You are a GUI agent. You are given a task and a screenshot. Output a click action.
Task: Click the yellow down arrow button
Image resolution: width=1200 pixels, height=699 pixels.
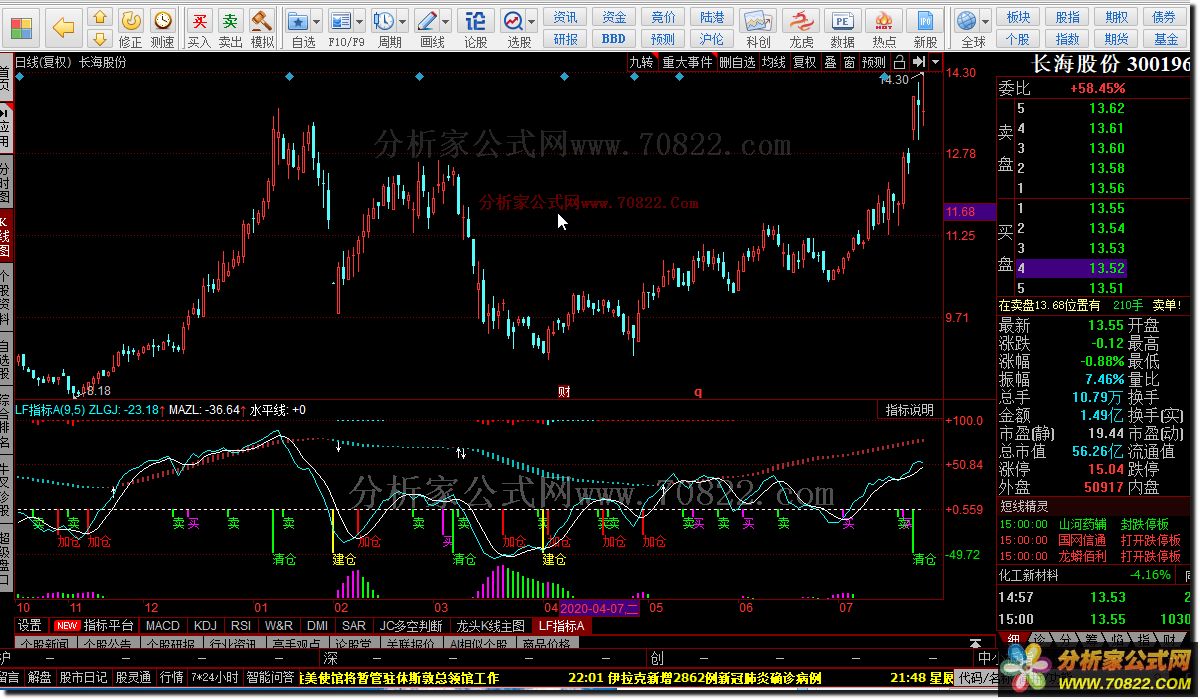click(99, 38)
